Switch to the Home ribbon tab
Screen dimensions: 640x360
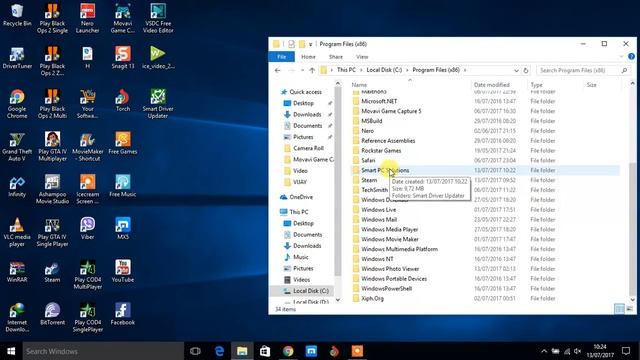(308, 57)
